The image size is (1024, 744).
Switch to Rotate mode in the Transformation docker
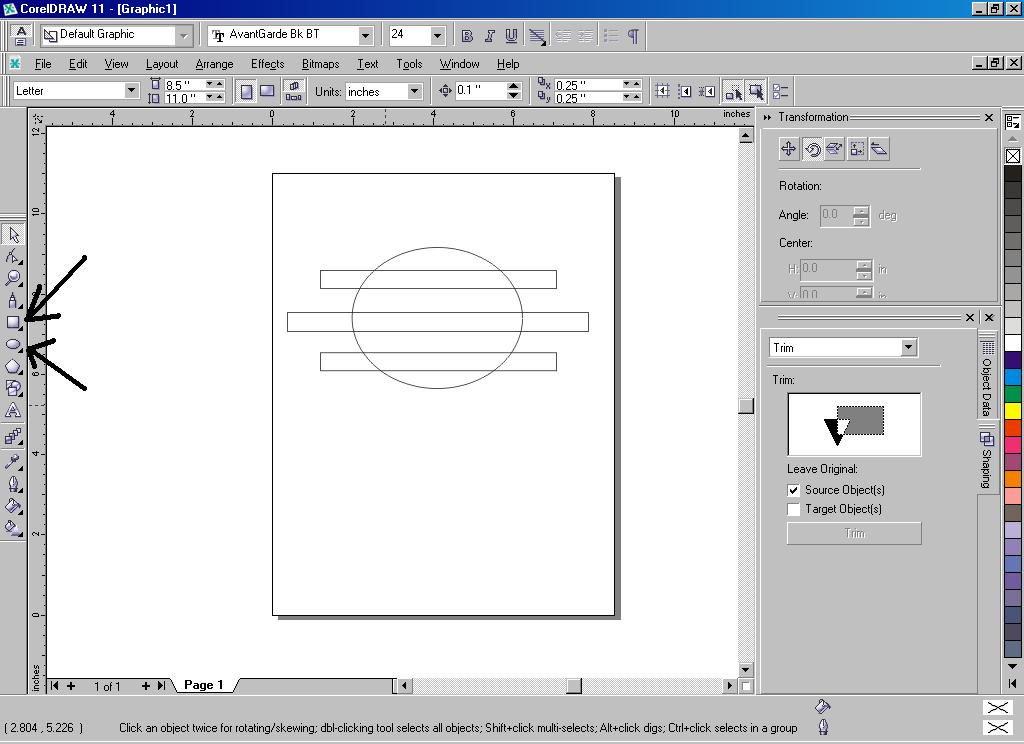pyautogui.click(x=810, y=148)
